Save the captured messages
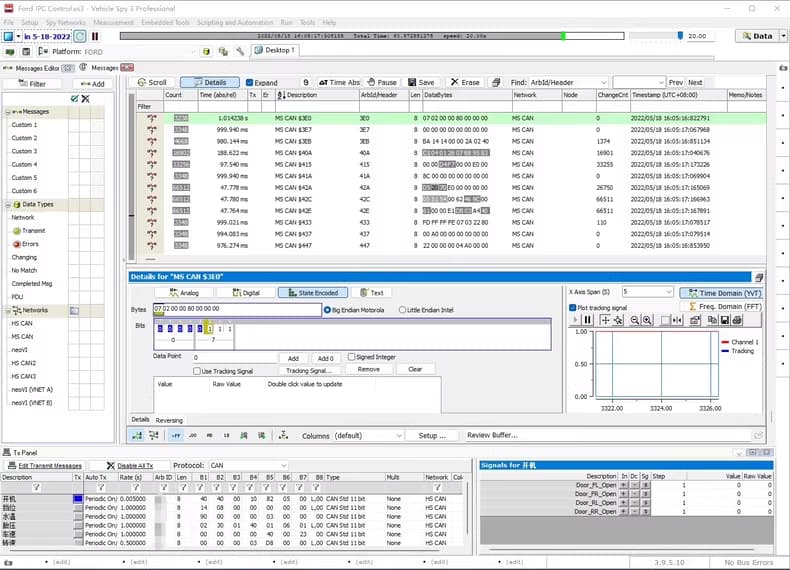This screenshot has width=790, height=570. (x=420, y=82)
